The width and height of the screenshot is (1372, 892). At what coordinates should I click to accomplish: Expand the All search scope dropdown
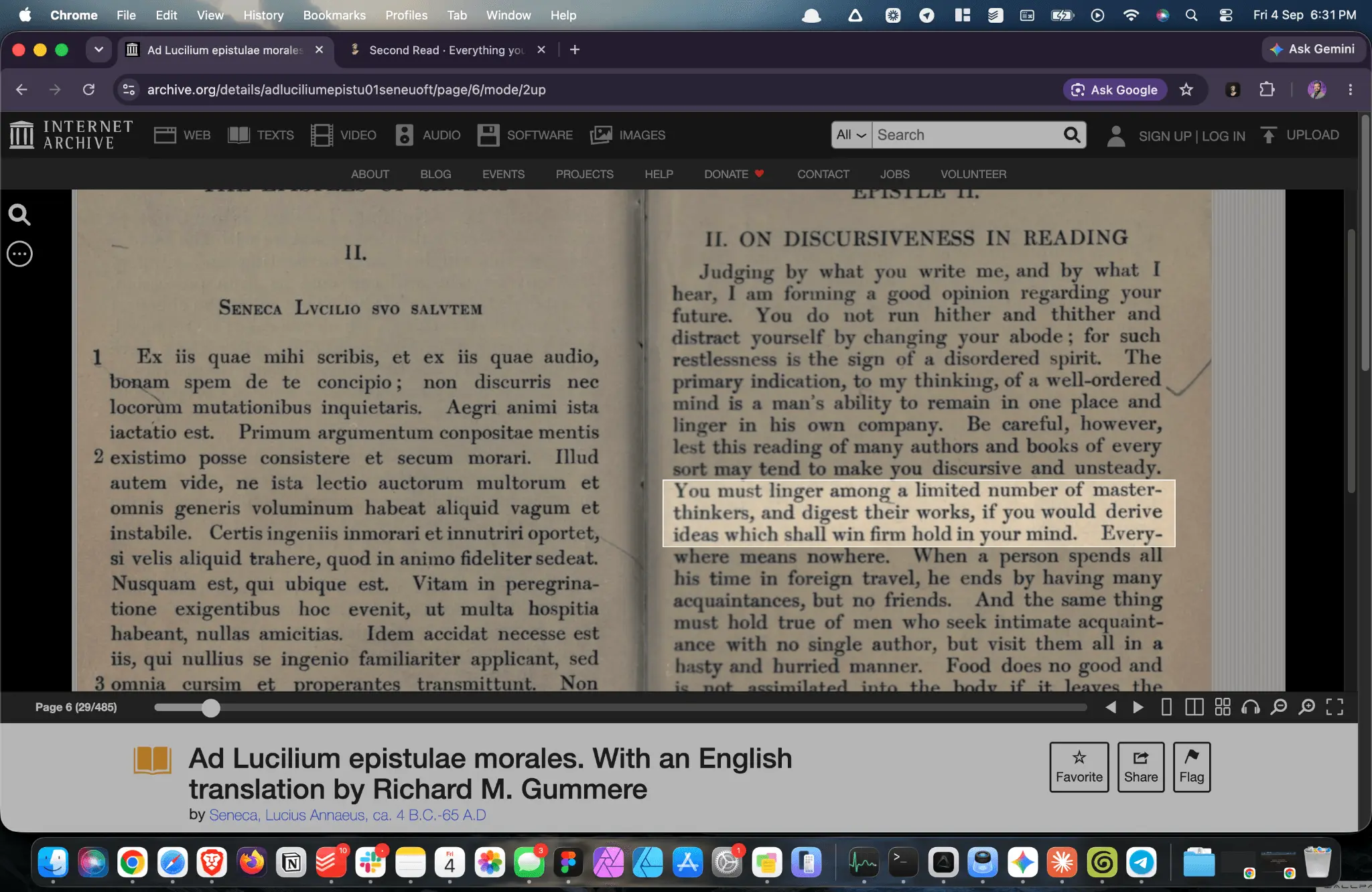pos(851,135)
